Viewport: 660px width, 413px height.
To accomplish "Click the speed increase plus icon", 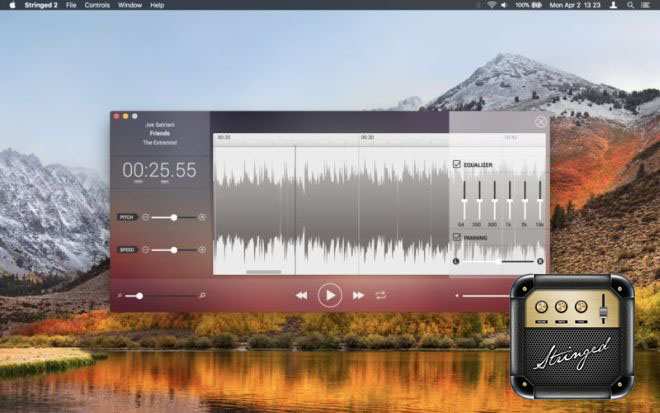I will click(x=202, y=249).
